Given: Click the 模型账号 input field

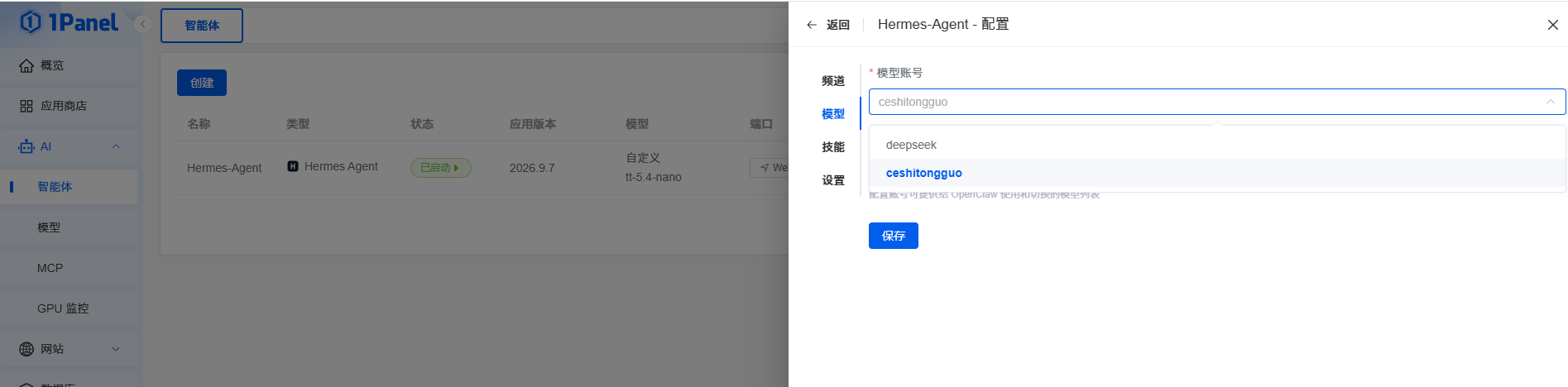Looking at the screenshot, I should click(1217, 102).
